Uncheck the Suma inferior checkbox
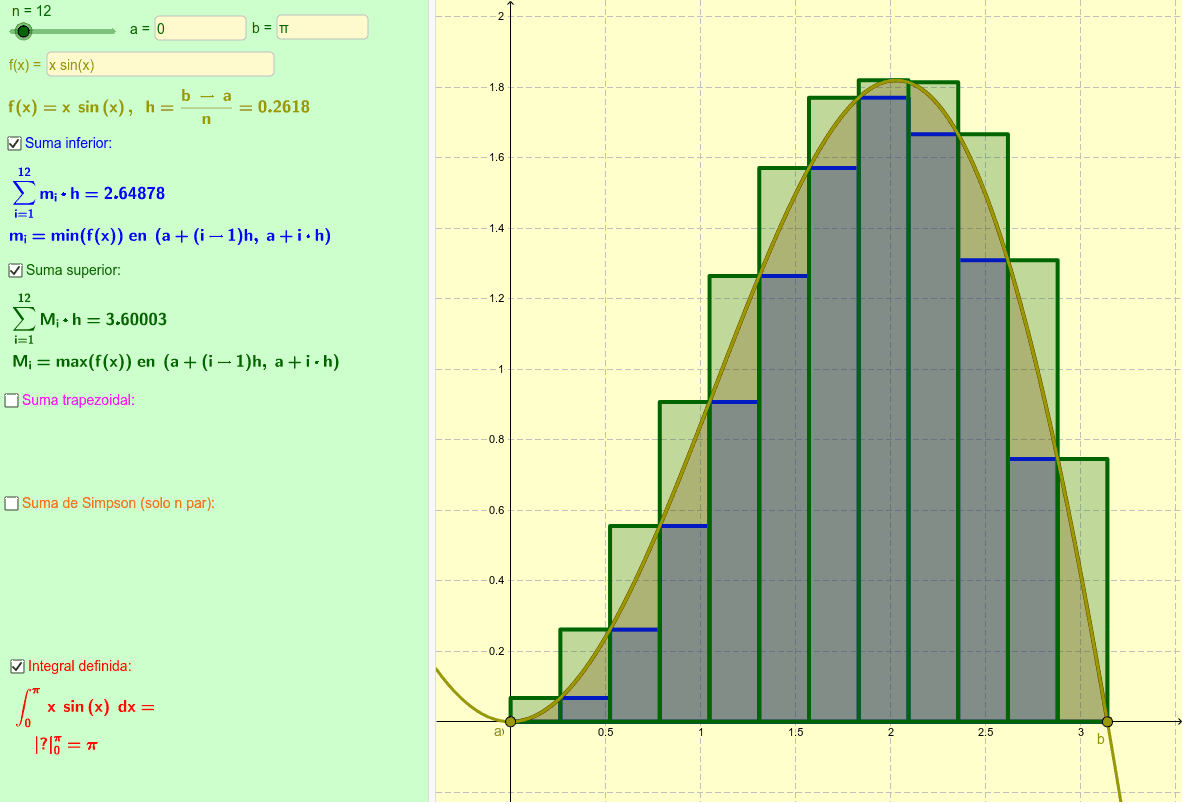The height and width of the screenshot is (804, 1184). (14, 143)
